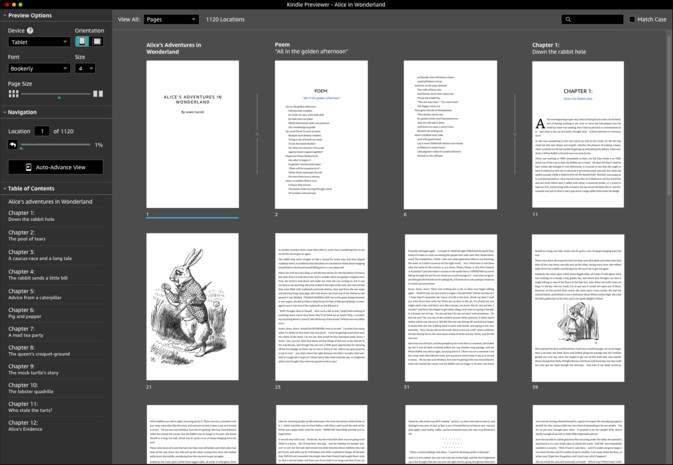The height and width of the screenshot is (465, 673).
Task: Click large pages size icon
Action: [x=98, y=94]
